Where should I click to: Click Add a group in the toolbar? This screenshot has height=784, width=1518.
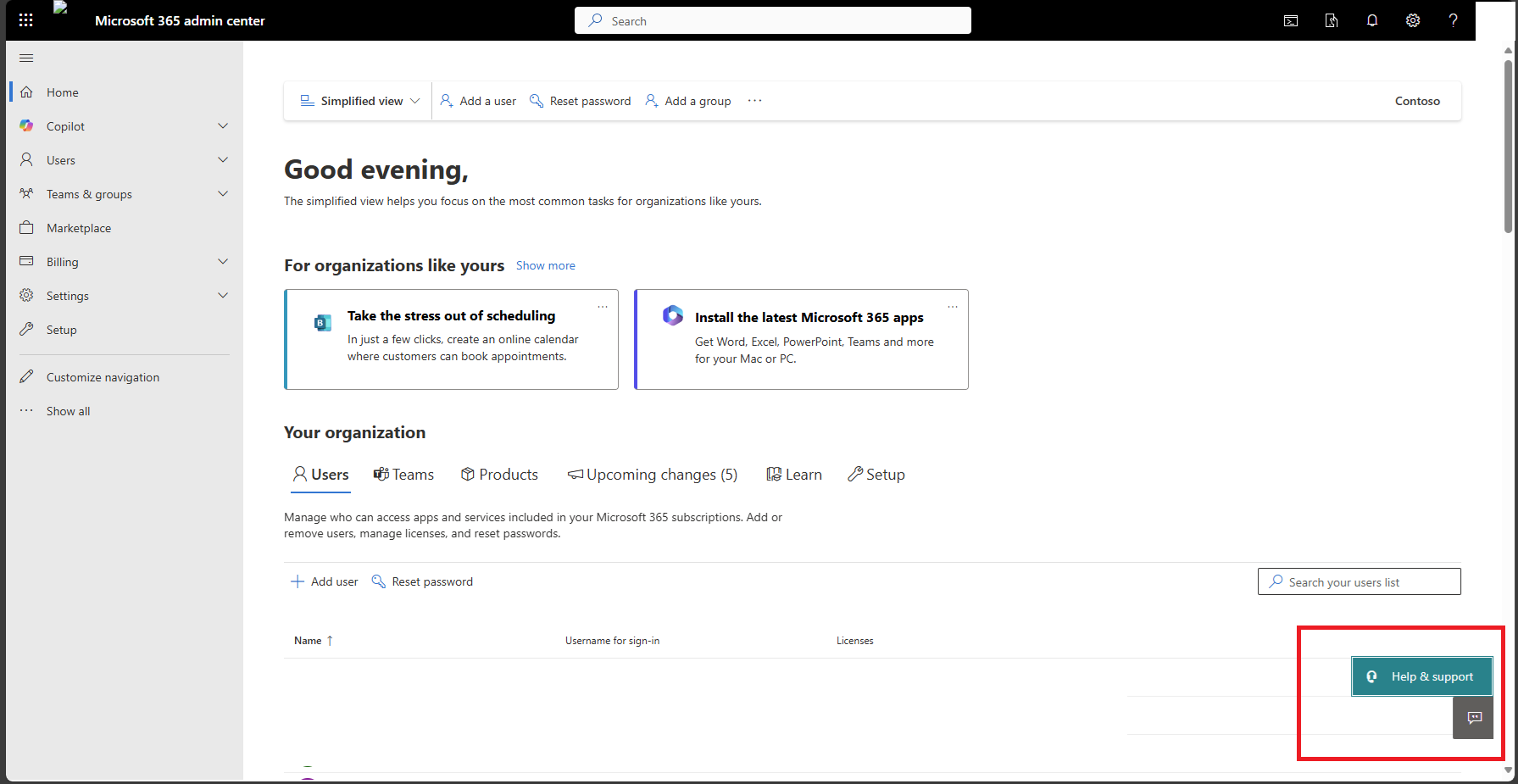pos(687,101)
